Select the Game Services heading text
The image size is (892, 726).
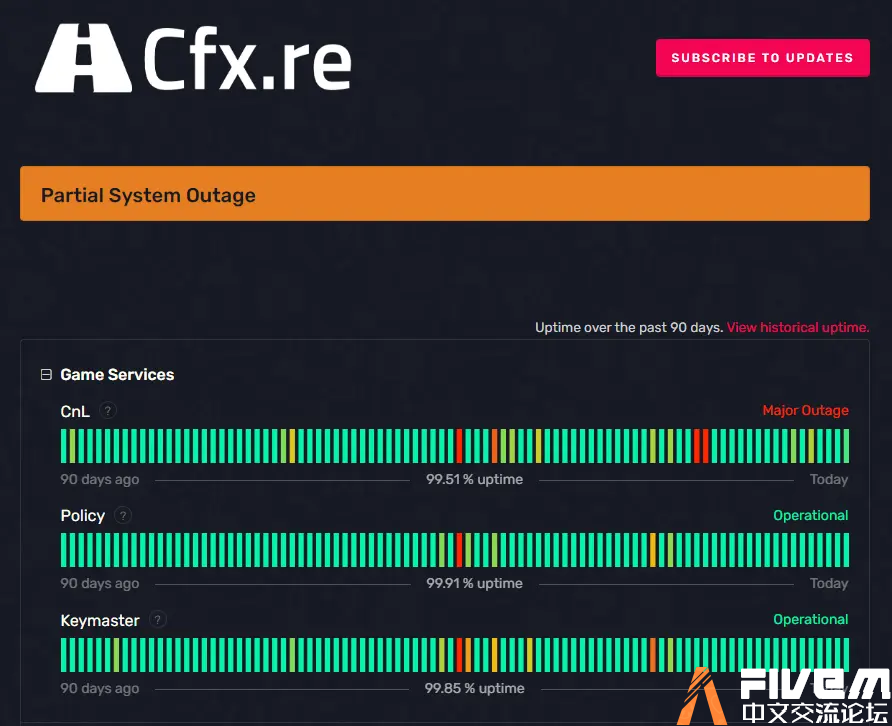pos(117,374)
